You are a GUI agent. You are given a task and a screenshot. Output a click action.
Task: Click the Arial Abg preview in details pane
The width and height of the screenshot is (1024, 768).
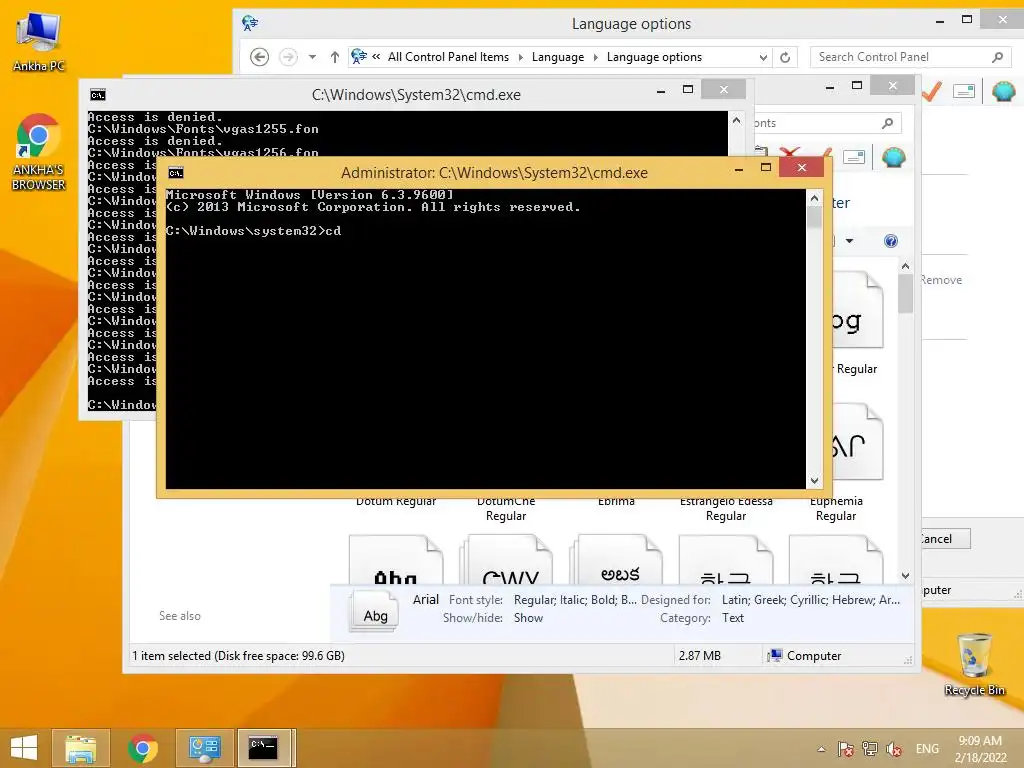[375, 613]
